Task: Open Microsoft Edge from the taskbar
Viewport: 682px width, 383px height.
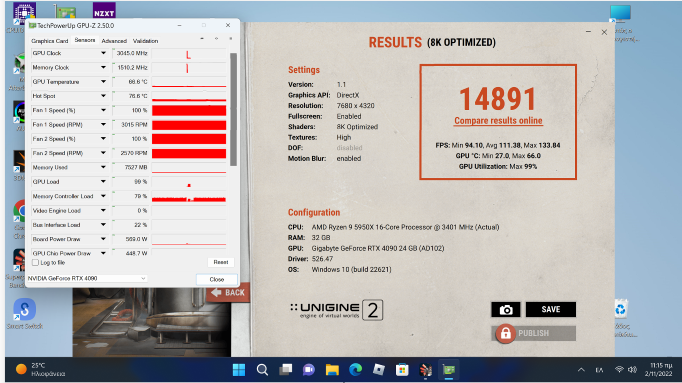Action: pyautogui.click(x=356, y=370)
